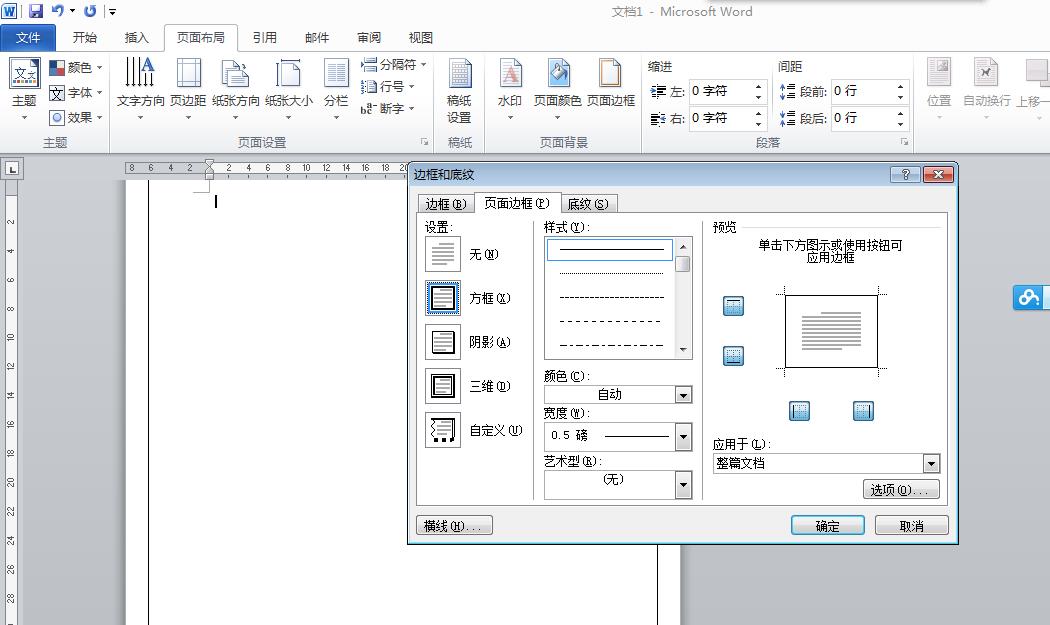Click the dialog help question button
This screenshot has height=625, width=1050.
(x=905, y=174)
